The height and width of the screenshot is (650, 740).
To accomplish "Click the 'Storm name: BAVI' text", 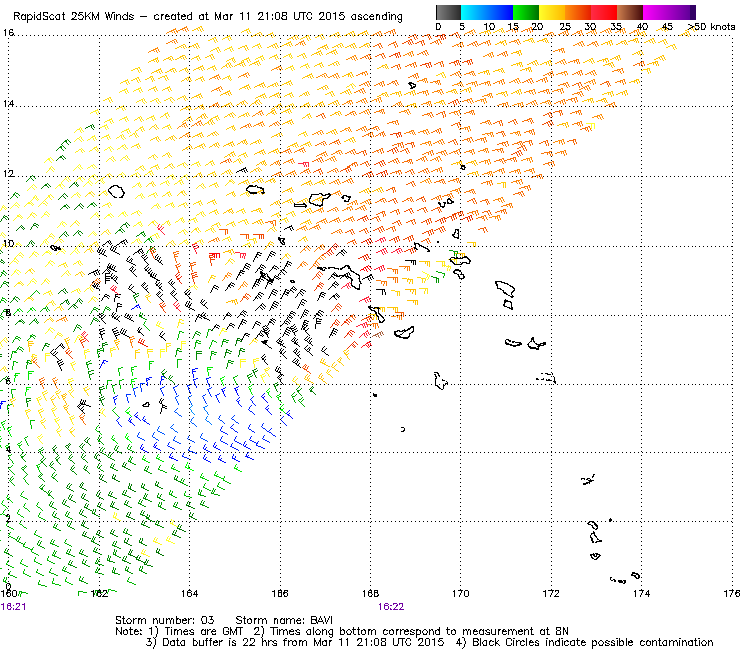I will tap(285, 620).
